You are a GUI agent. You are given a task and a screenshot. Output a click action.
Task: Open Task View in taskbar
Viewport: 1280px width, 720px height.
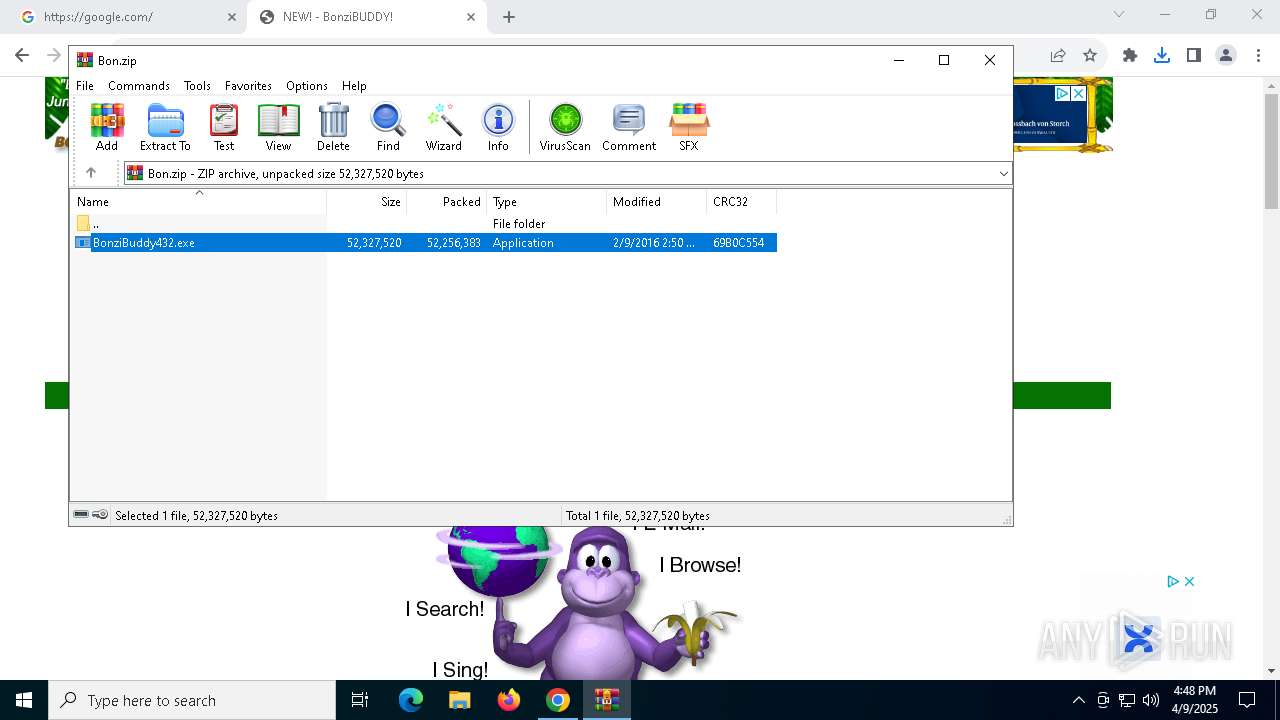click(x=360, y=700)
